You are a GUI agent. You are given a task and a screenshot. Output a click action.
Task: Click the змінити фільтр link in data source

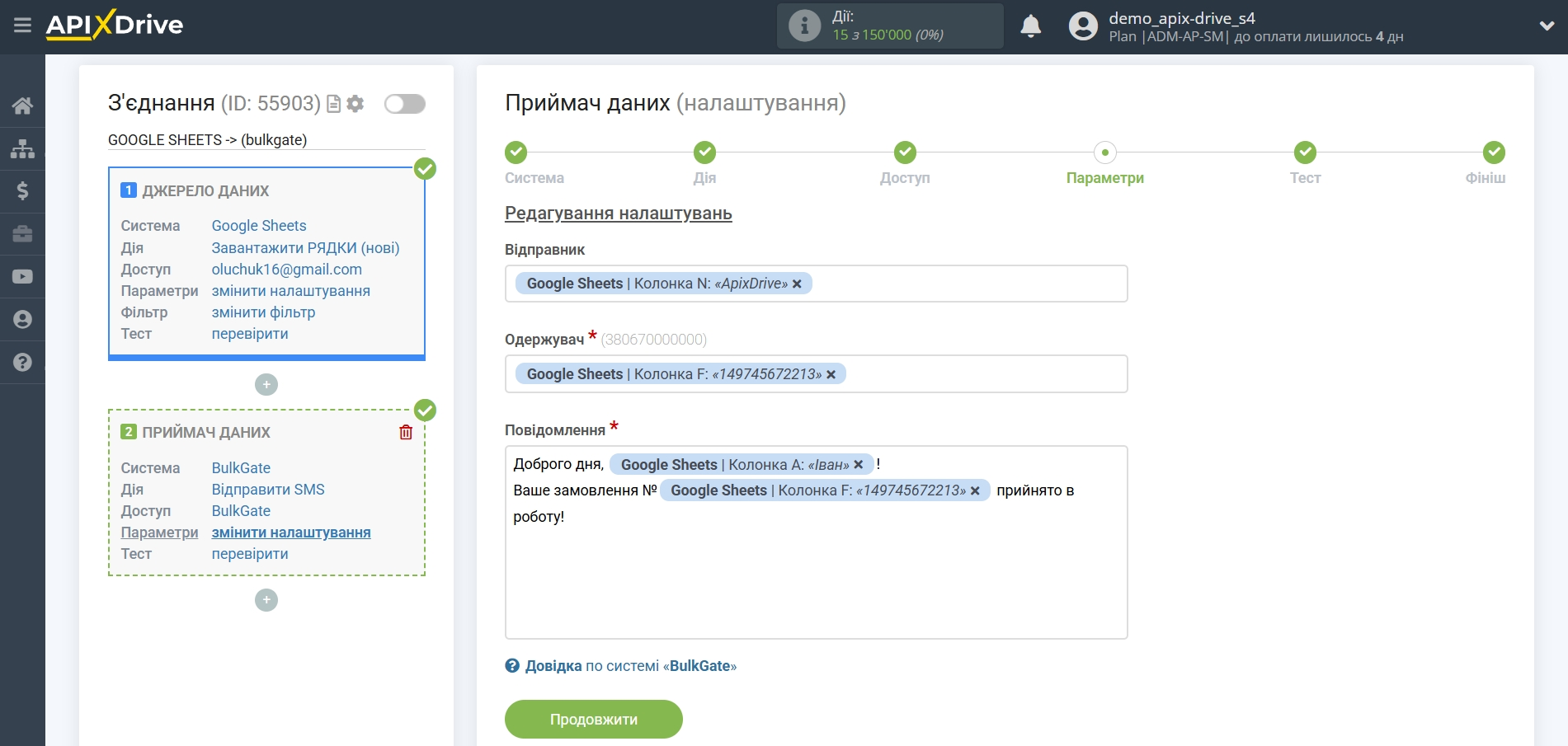pos(263,312)
